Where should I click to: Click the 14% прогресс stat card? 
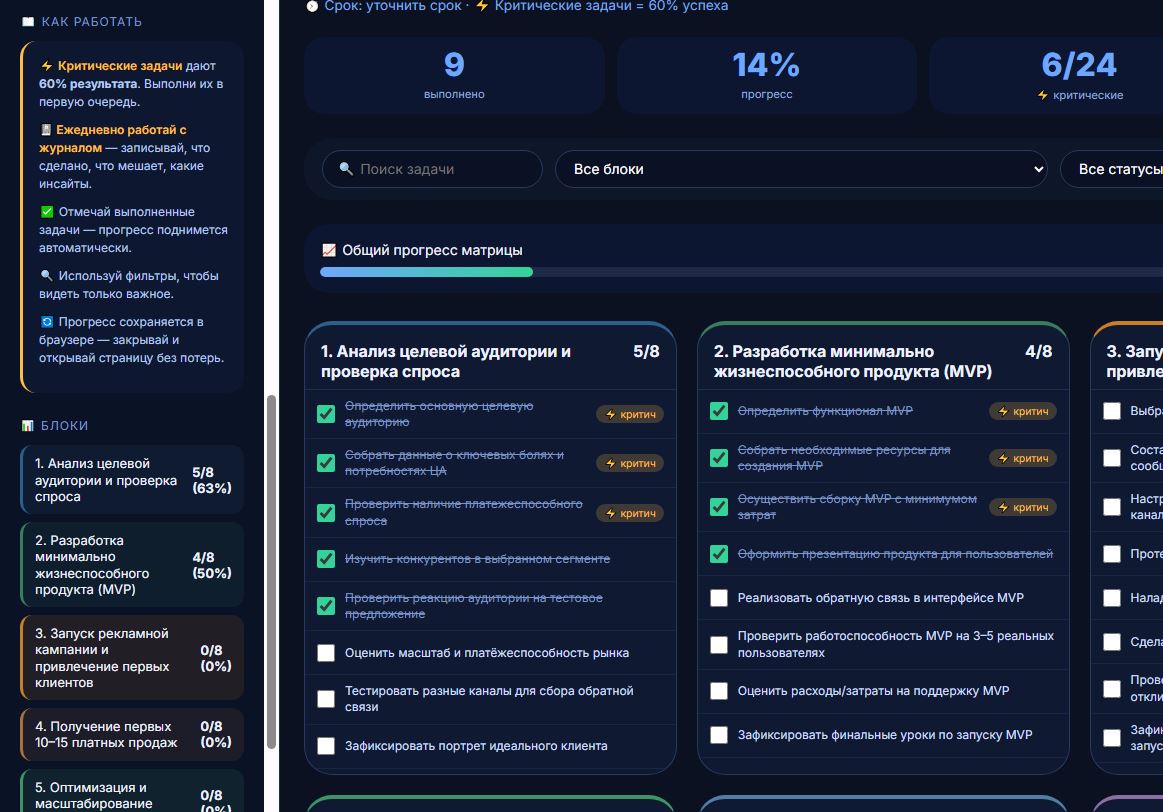[x=766, y=76]
